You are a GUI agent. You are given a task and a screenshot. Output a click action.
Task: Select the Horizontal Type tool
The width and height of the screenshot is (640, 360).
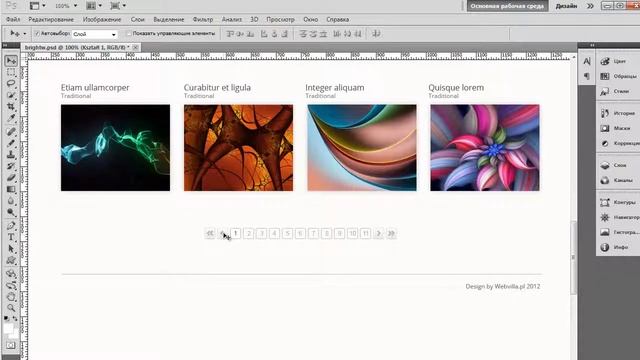click(x=11, y=237)
